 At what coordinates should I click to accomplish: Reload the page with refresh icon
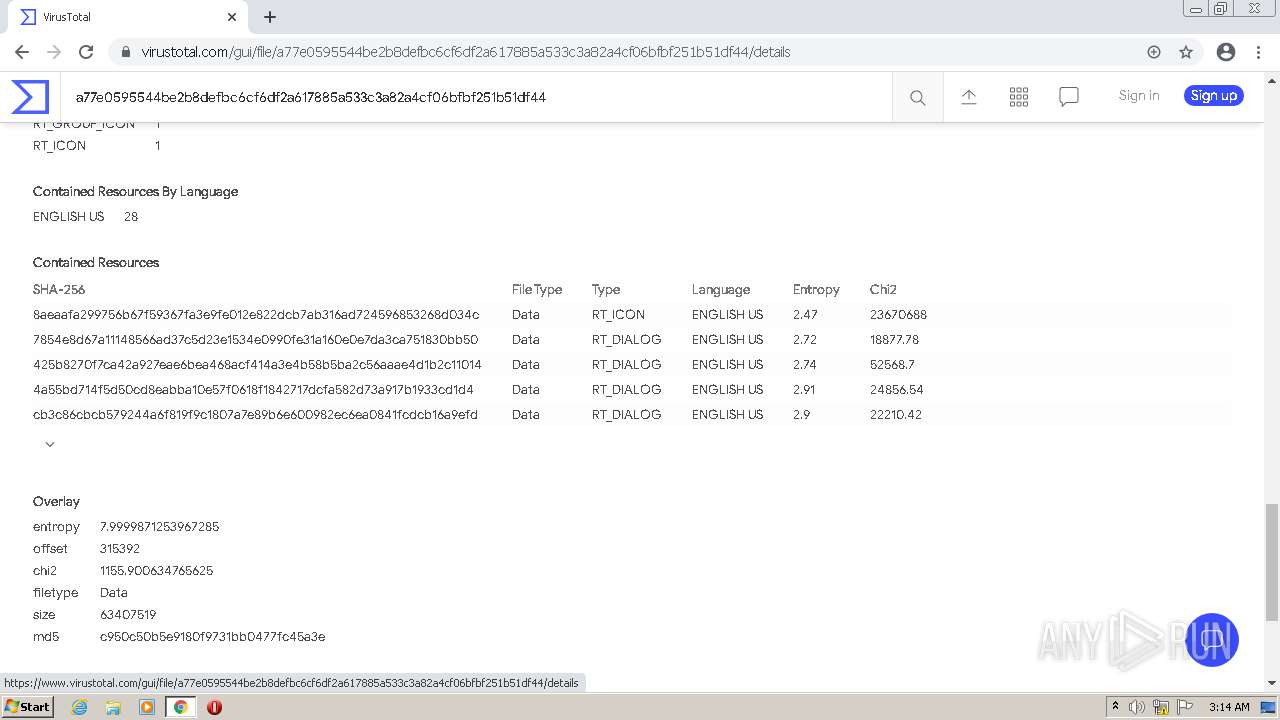point(86,52)
